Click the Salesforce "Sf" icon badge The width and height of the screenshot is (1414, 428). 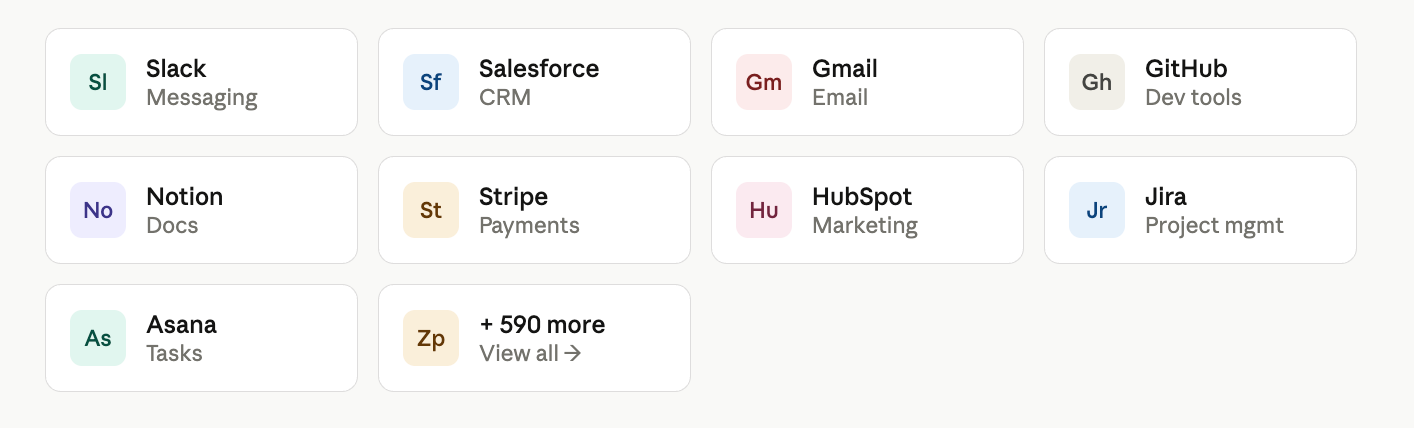431,82
